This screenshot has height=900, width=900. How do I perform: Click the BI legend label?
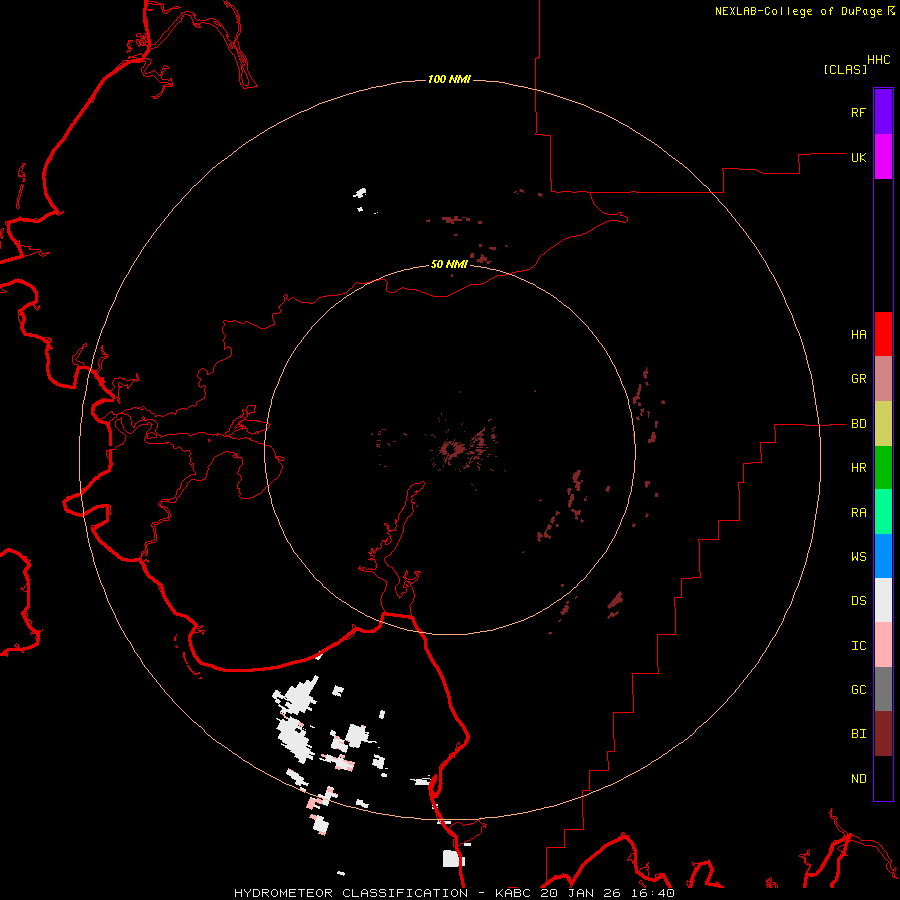coord(859,734)
